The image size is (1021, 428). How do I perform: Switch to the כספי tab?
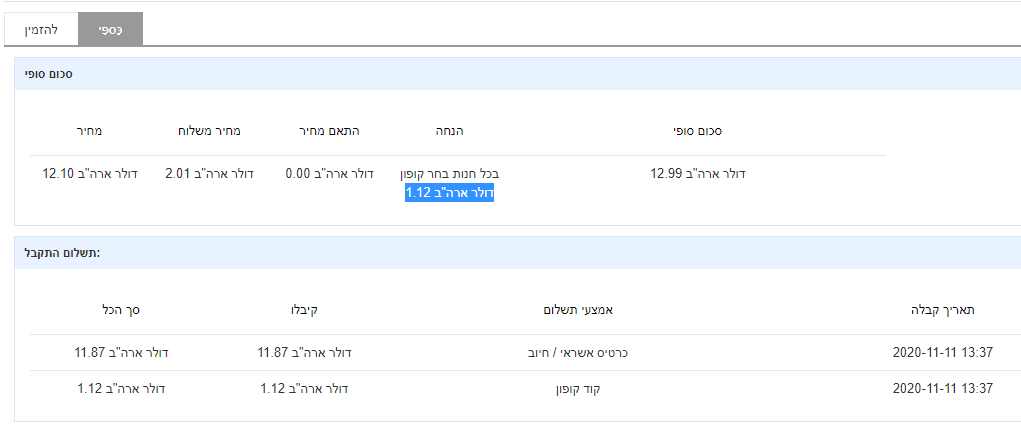pos(110,30)
